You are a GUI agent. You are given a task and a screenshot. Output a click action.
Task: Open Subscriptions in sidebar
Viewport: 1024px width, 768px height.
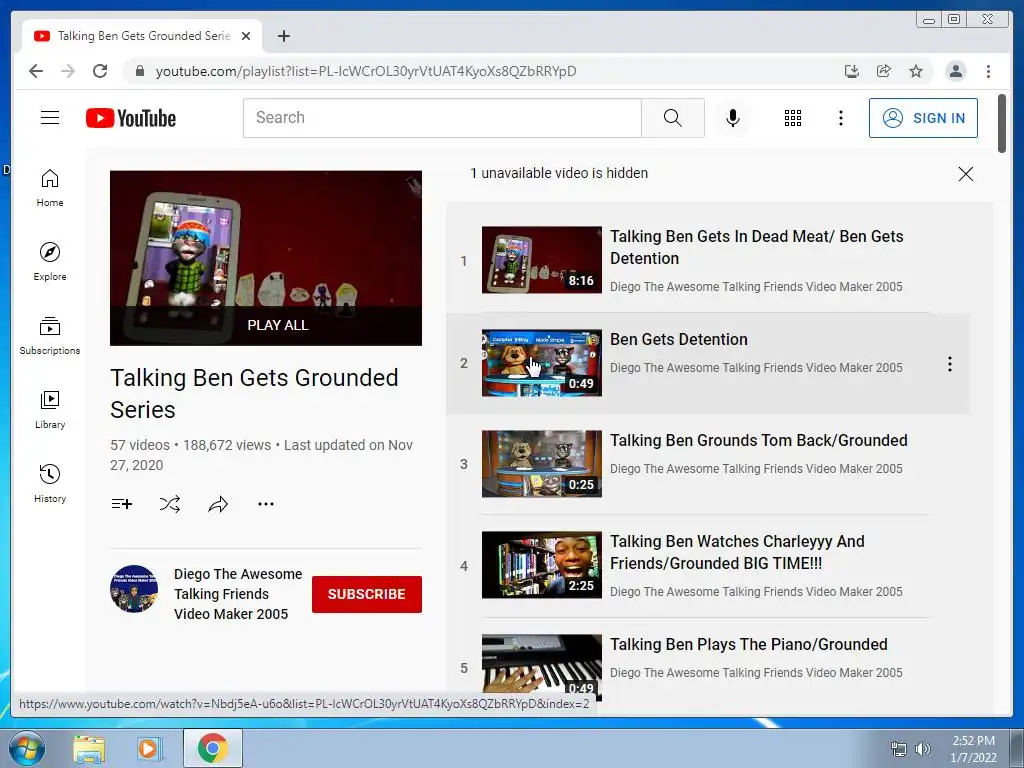50,336
